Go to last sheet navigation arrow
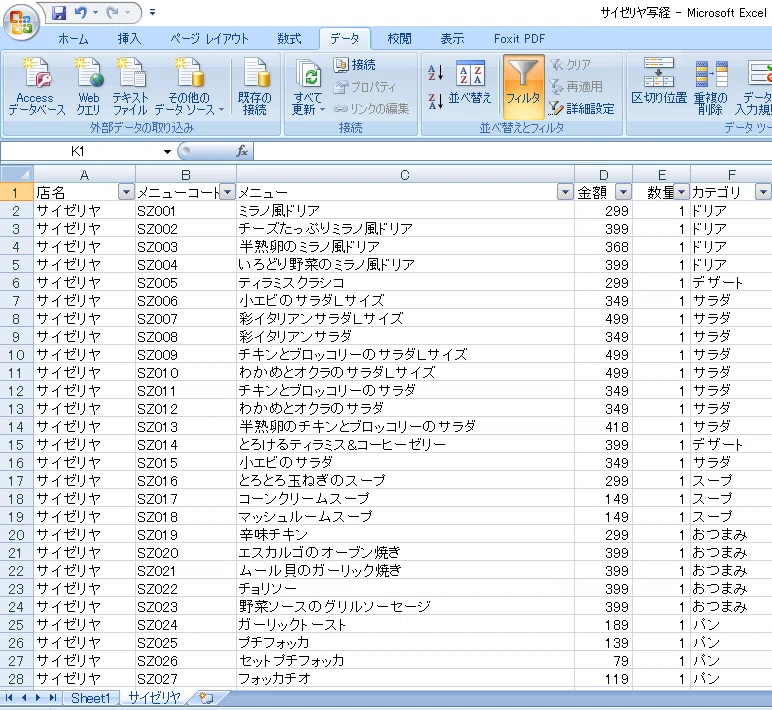This screenshot has height=710, width=772. tap(53, 698)
